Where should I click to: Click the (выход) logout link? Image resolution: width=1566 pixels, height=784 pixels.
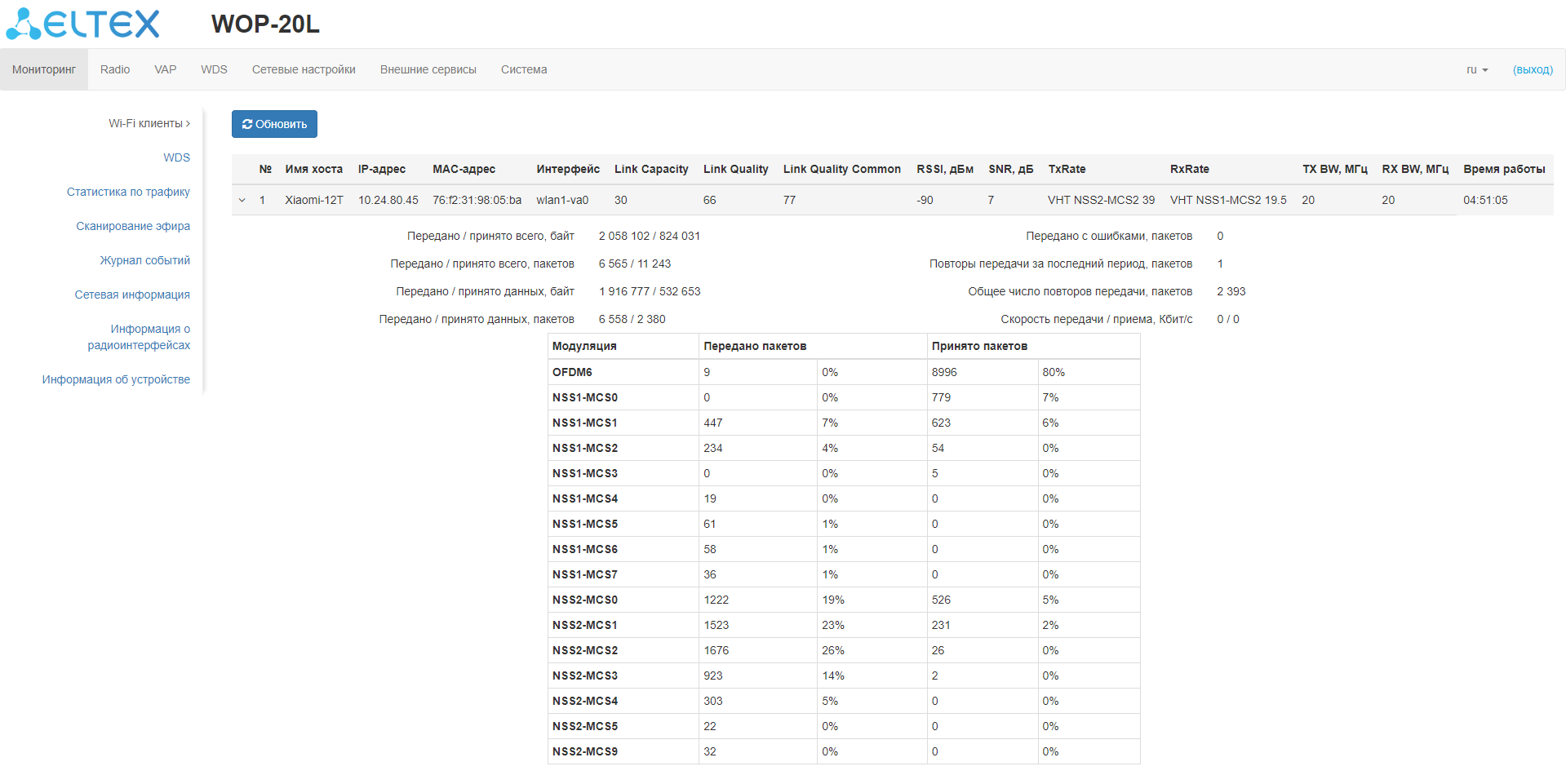point(1532,70)
